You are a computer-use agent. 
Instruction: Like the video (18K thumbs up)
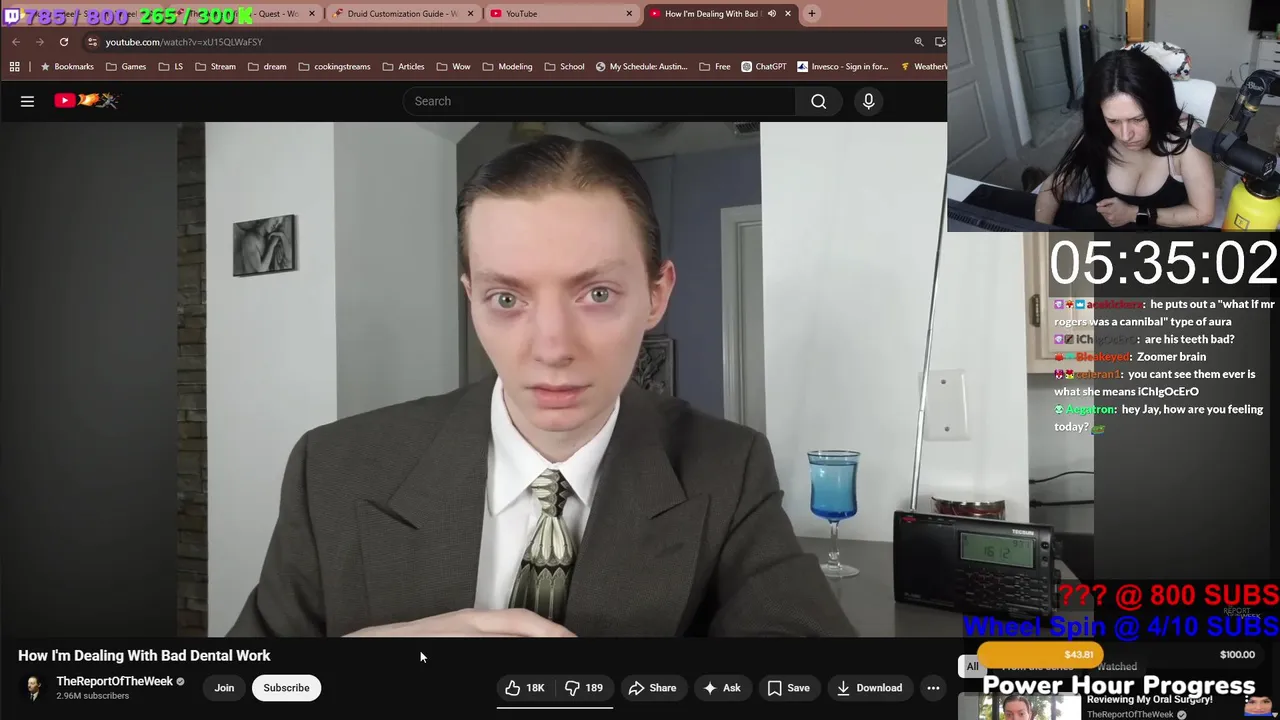pyautogui.click(x=525, y=688)
